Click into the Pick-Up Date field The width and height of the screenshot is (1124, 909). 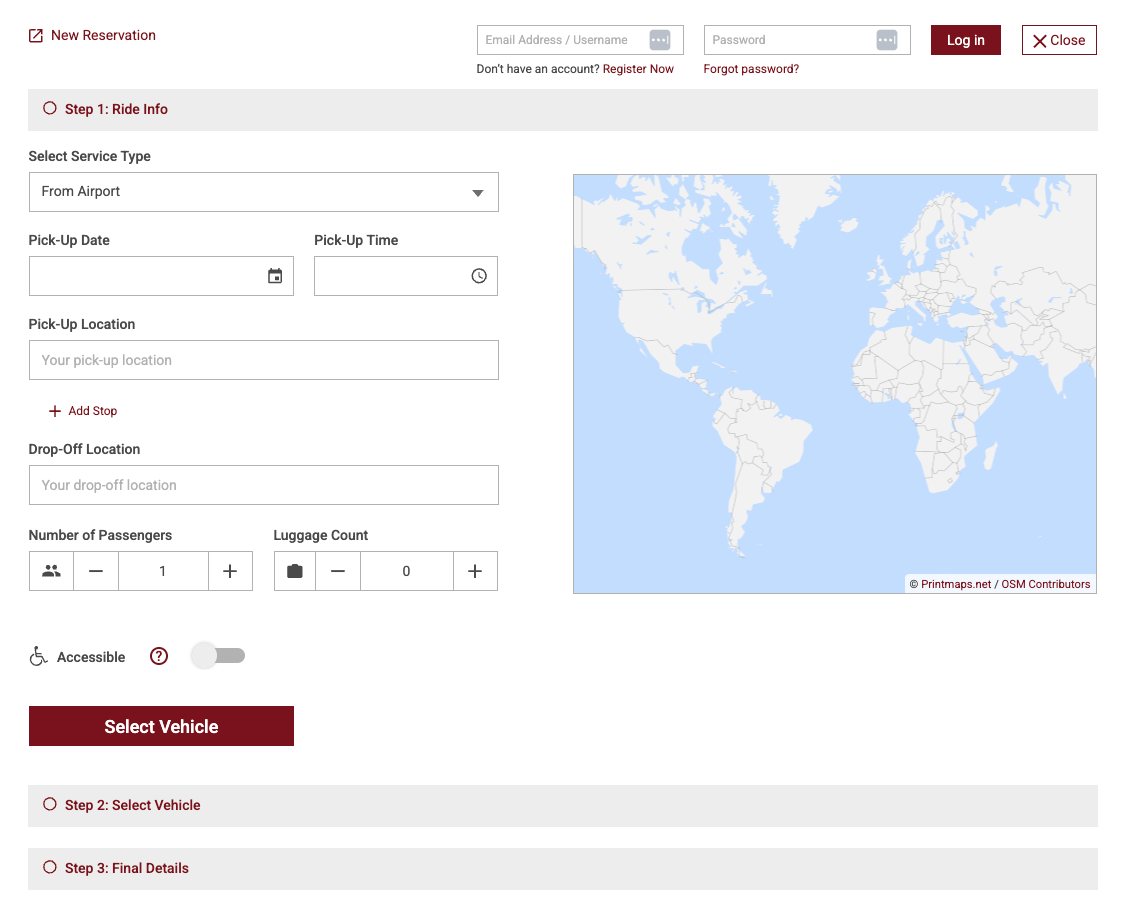pyautogui.click(x=161, y=276)
